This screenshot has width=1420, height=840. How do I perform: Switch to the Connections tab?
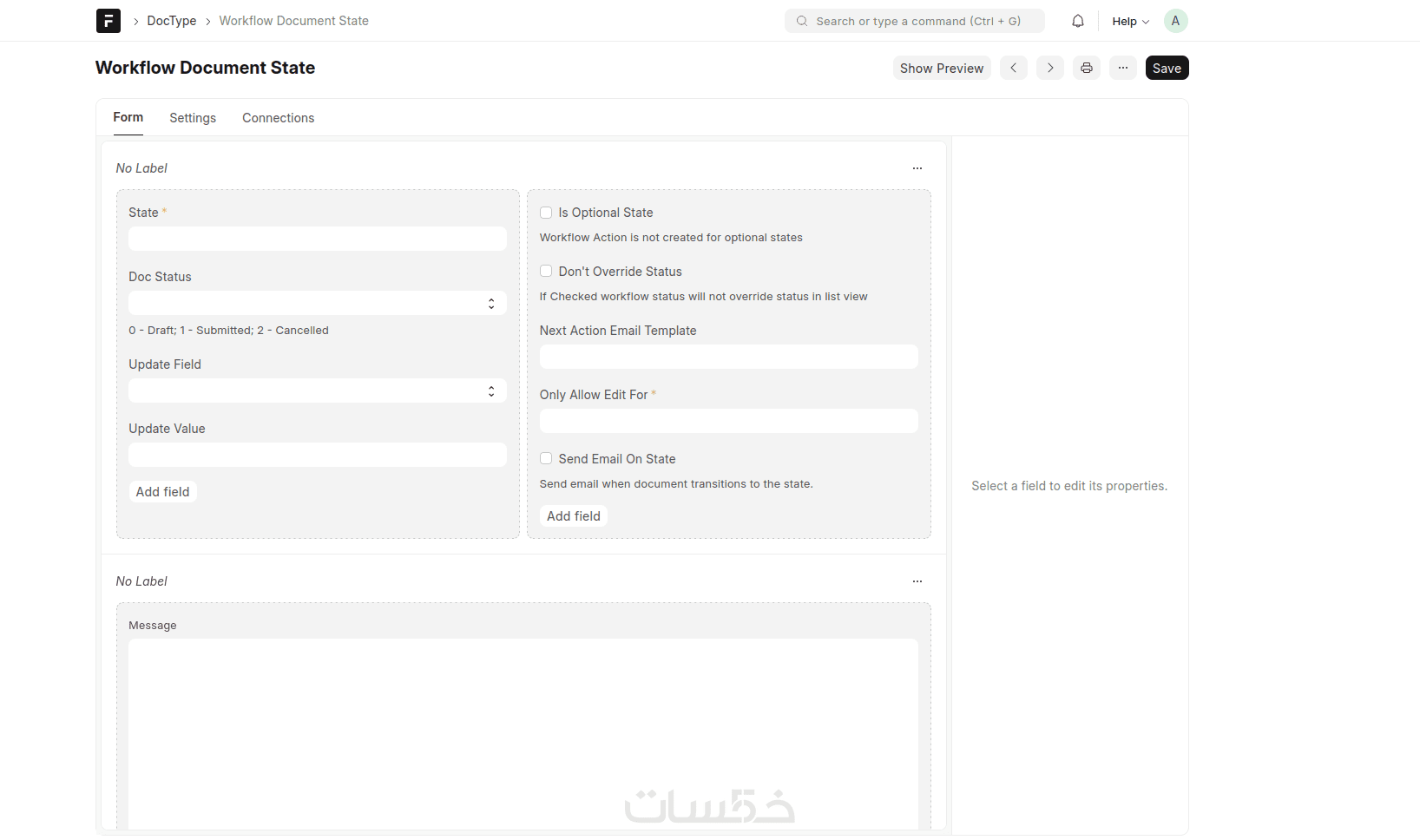point(278,118)
